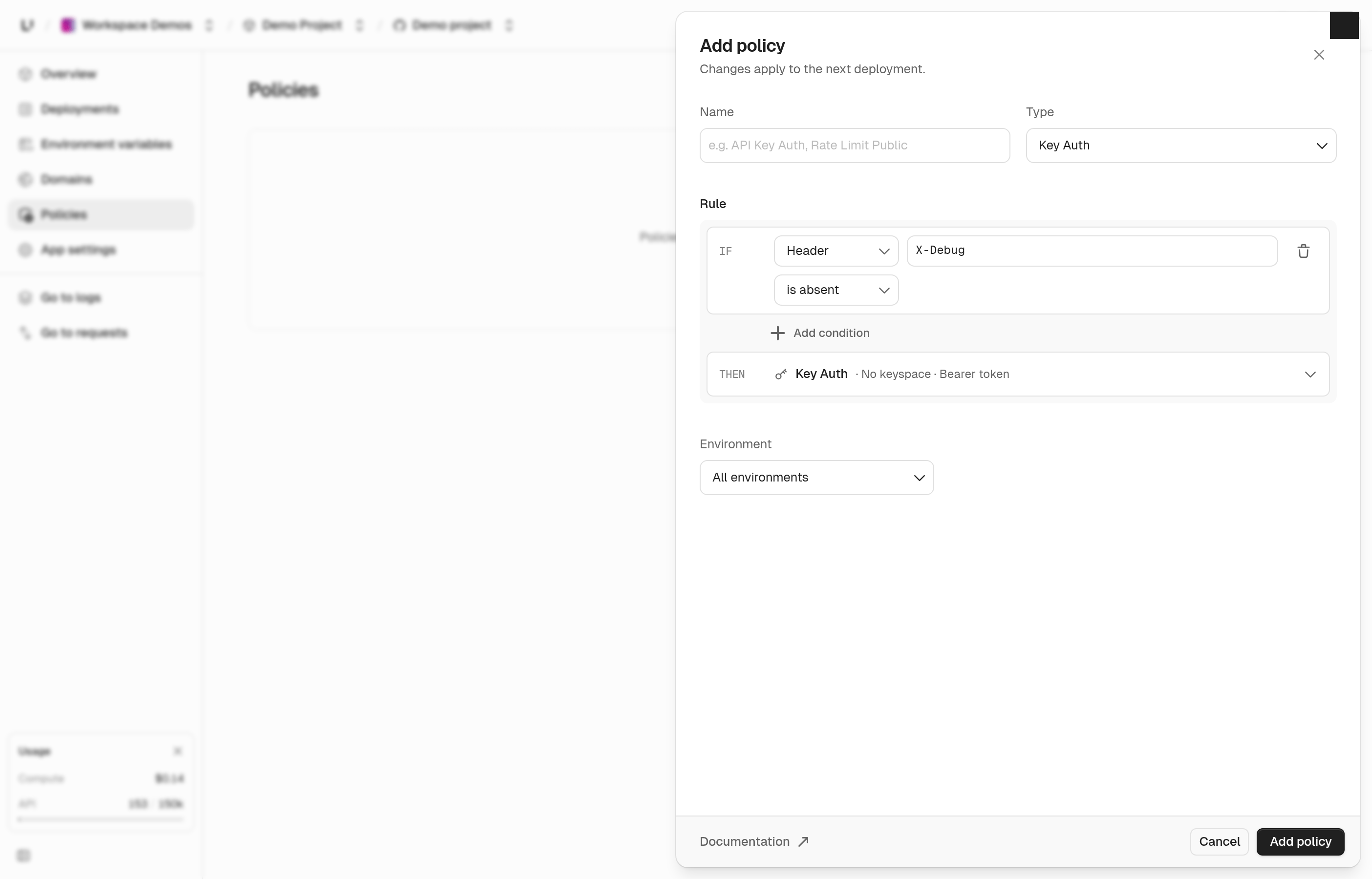Select Policies in the sidebar
The image size is (1372, 879).
(x=101, y=214)
